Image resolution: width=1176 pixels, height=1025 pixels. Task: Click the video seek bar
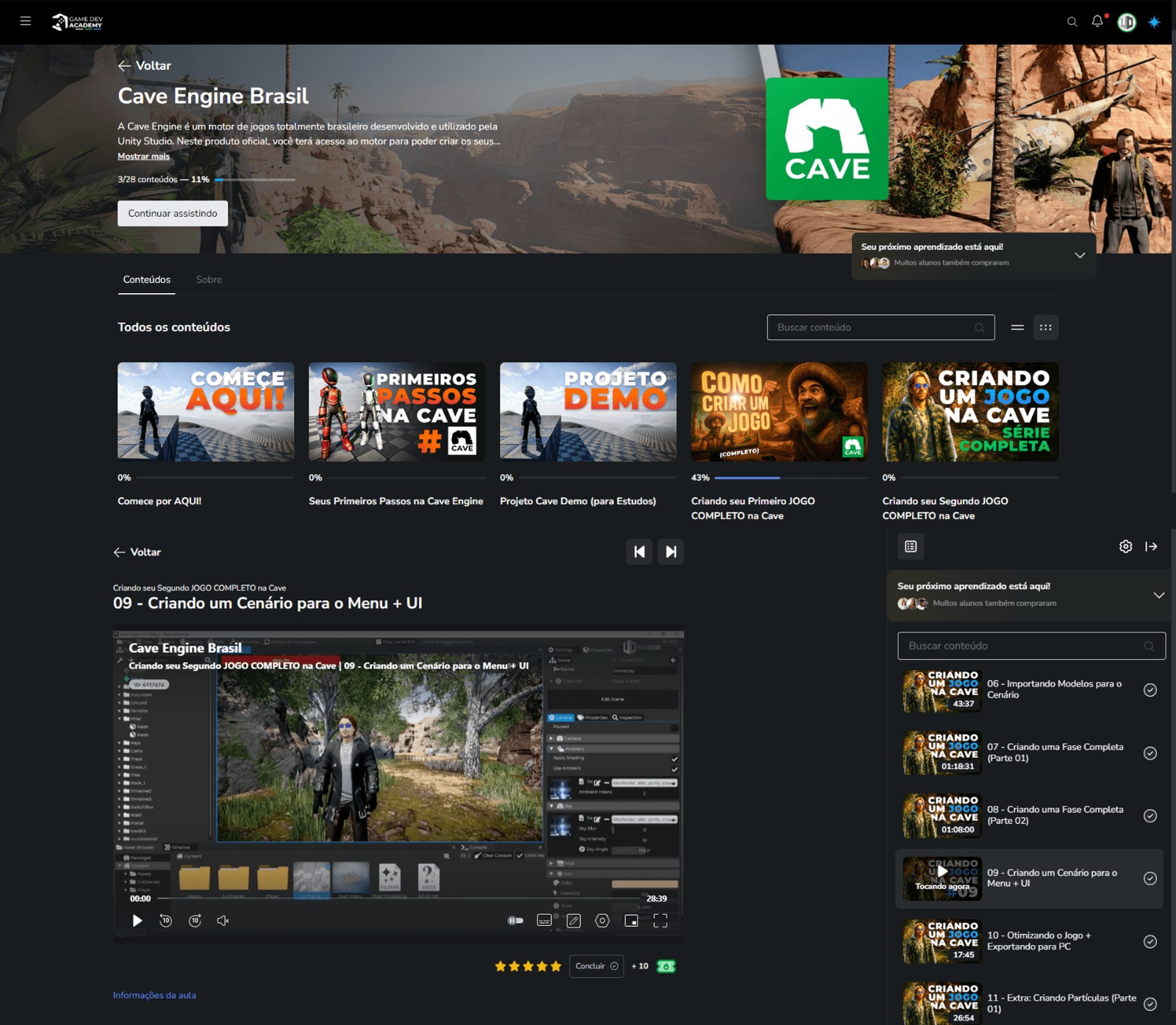pos(398,899)
